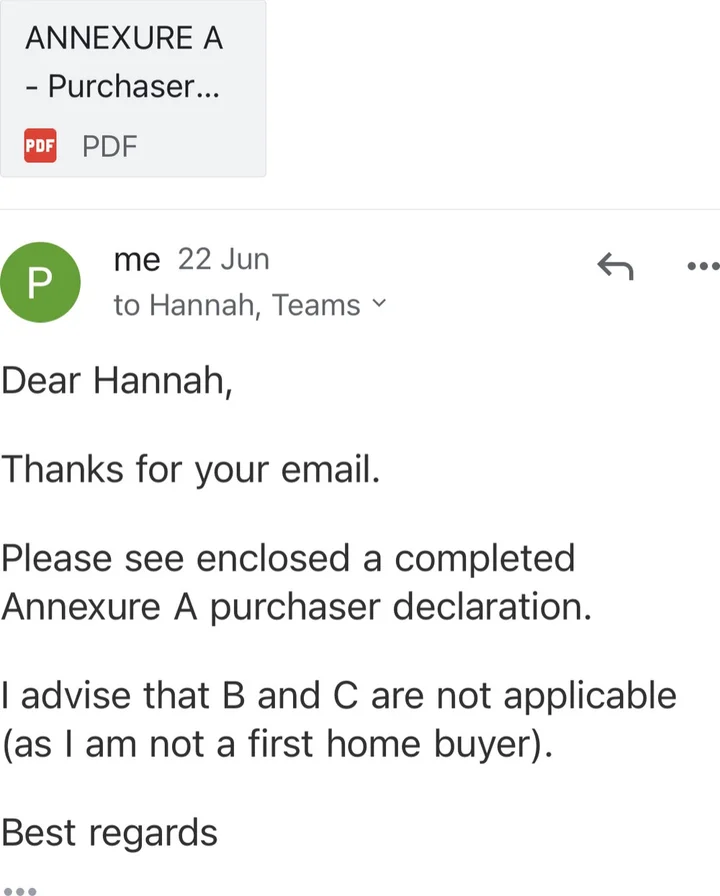Click the '22 Jun' message date
The width and height of the screenshot is (720, 896).
(x=223, y=259)
